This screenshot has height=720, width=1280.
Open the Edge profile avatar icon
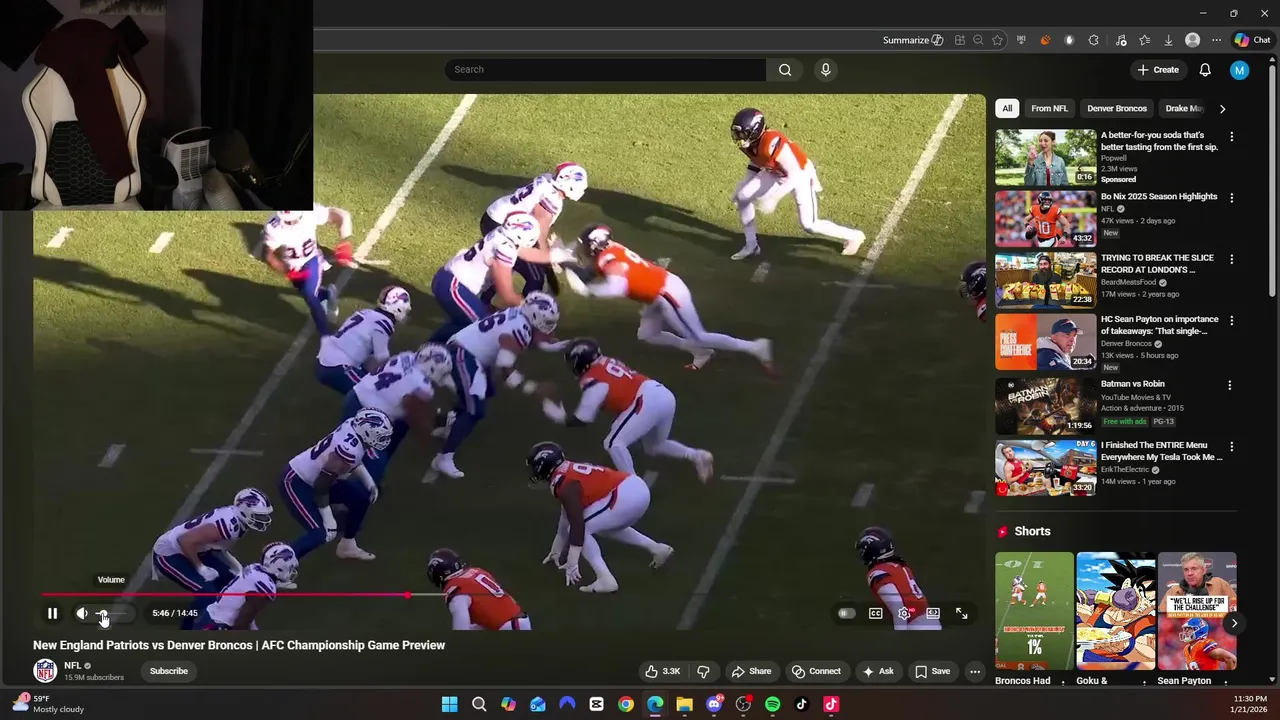[x=1192, y=40]
